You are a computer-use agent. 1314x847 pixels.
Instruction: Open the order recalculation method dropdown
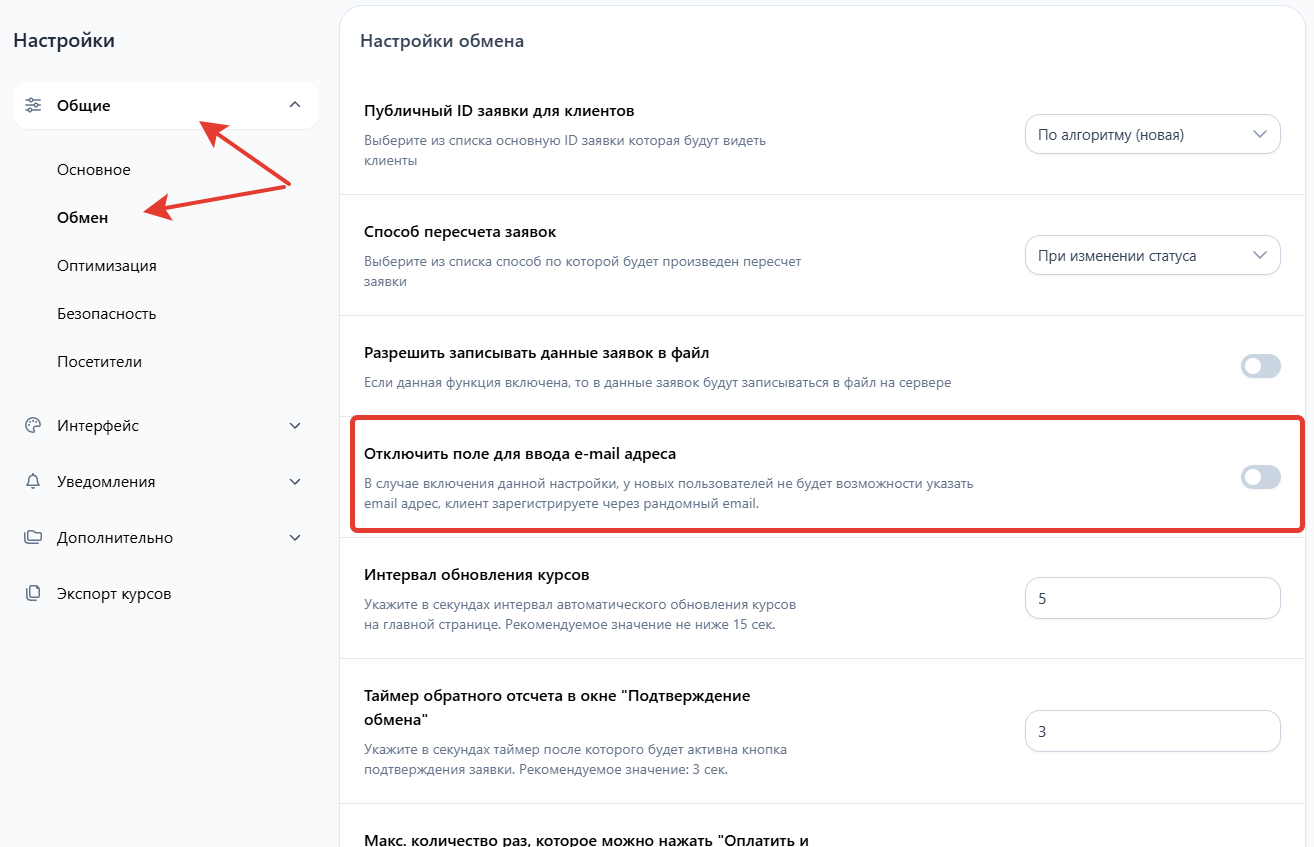(x=1152, y=255)
